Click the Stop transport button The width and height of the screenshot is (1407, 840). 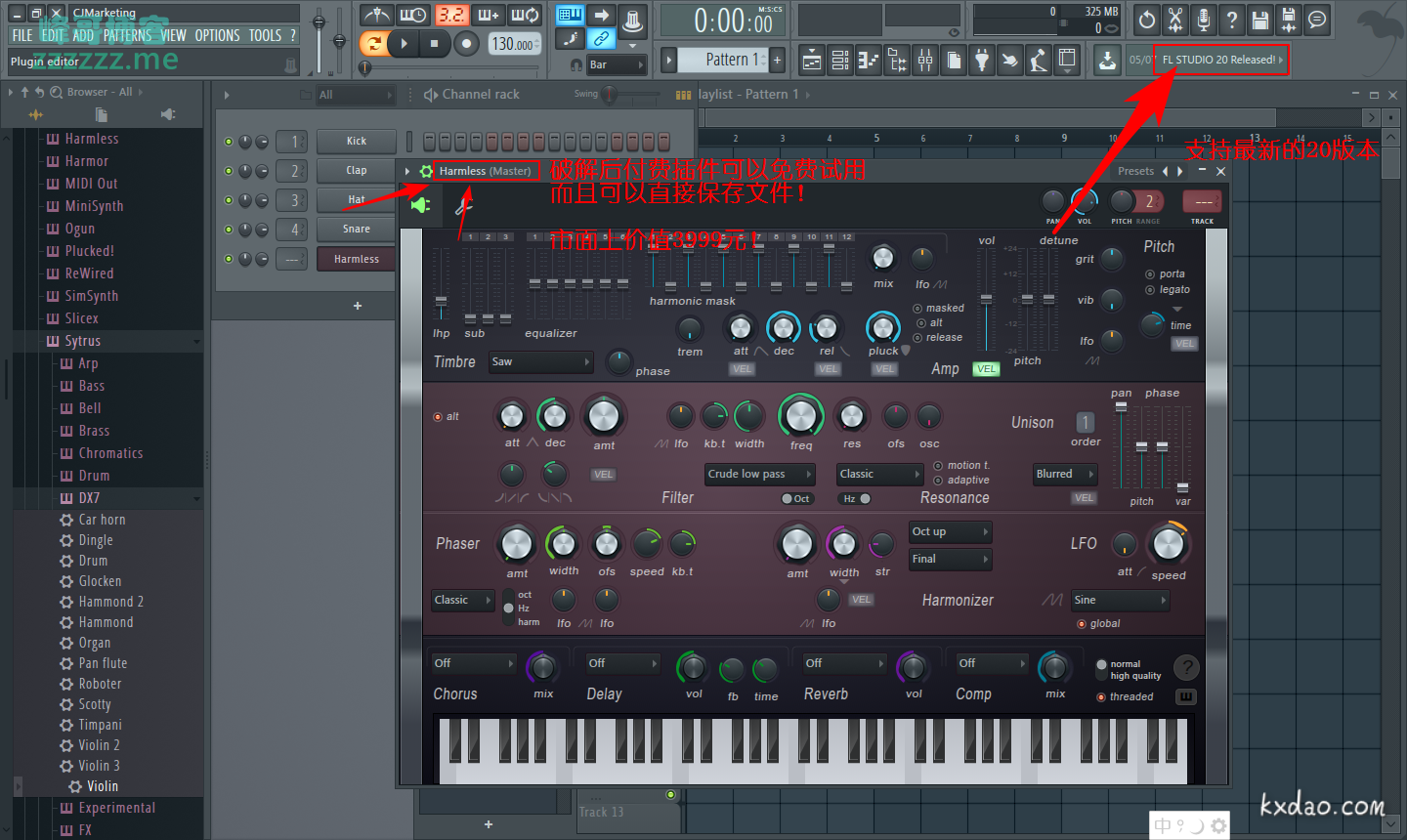coord(434,43)
